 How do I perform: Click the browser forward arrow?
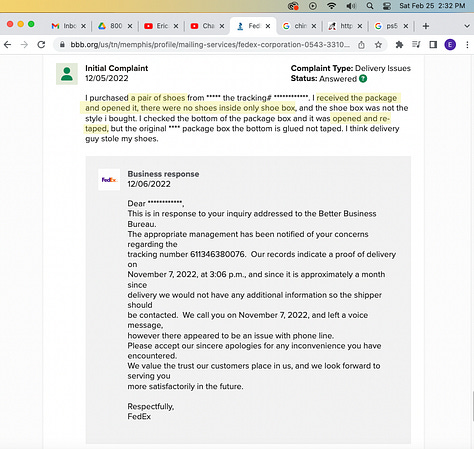point(24,44)
